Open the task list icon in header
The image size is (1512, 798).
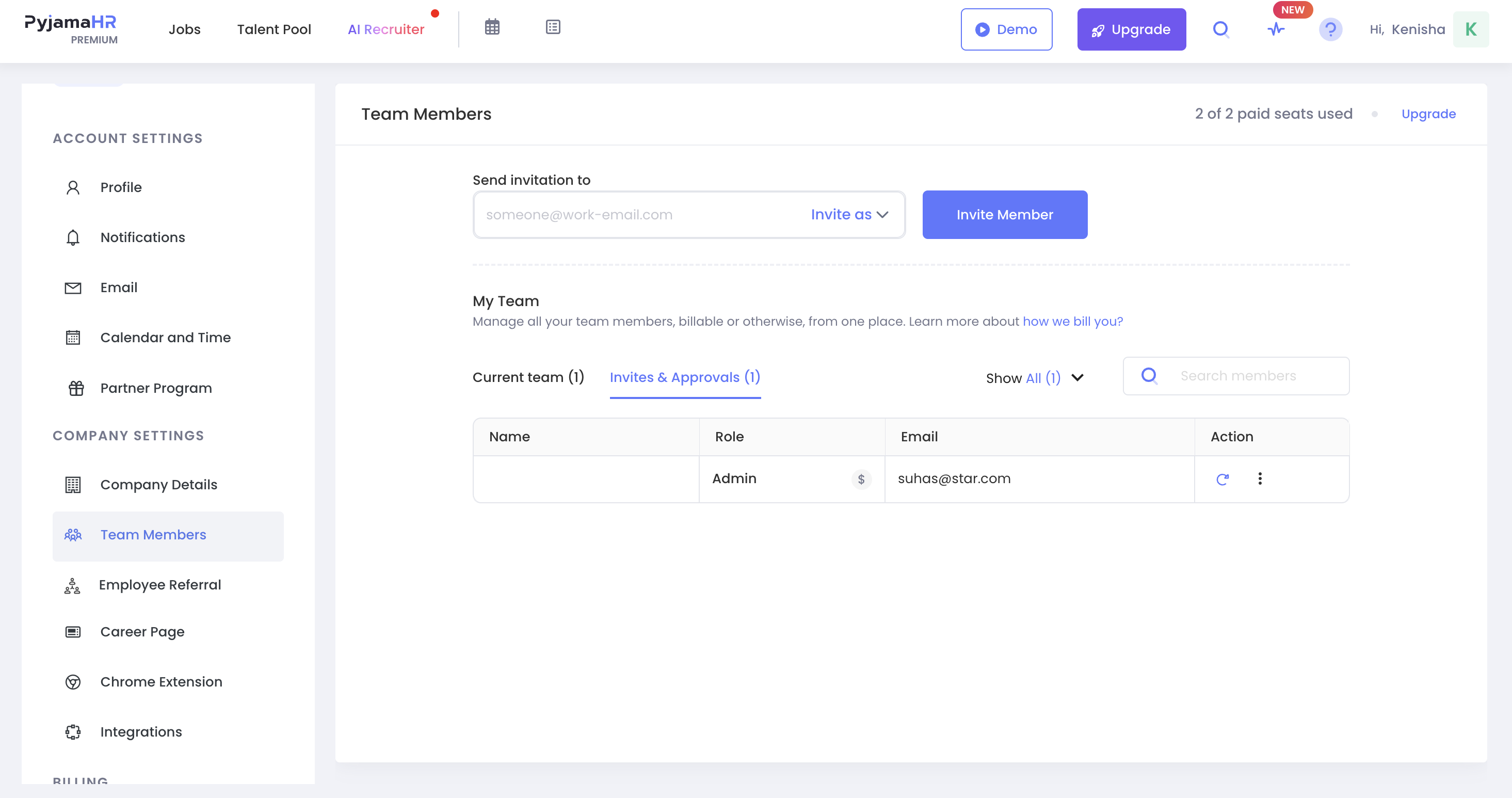[x=553, y=27]
